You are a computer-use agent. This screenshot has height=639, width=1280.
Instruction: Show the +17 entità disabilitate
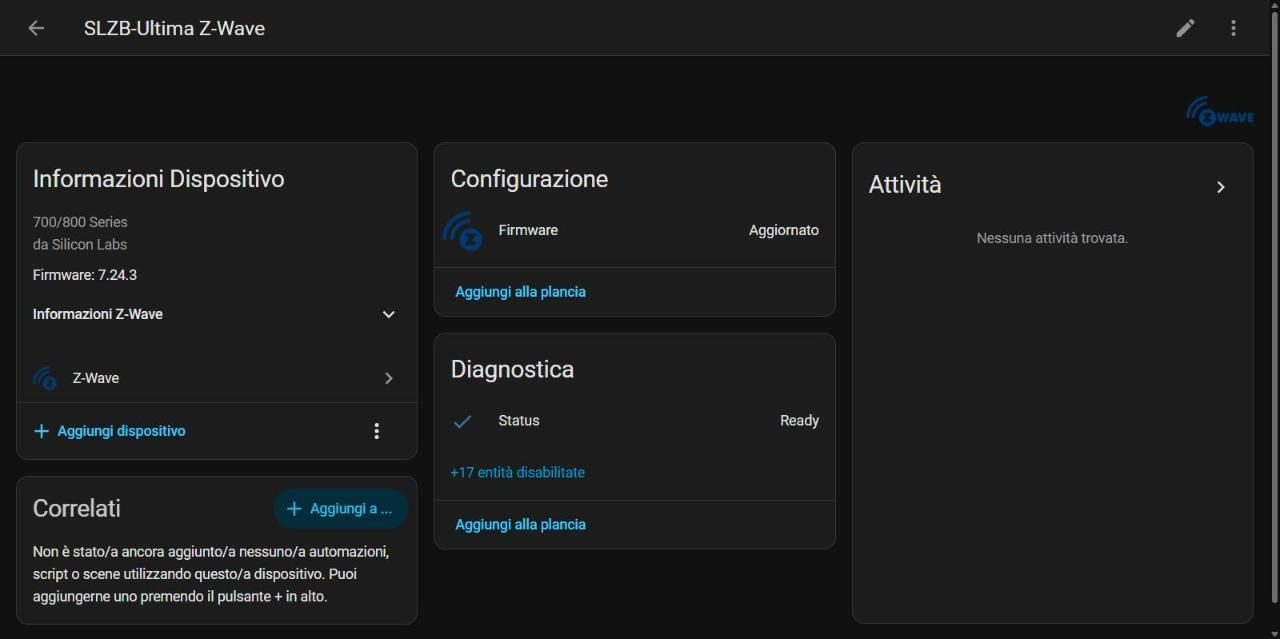(x=517, y=472)
